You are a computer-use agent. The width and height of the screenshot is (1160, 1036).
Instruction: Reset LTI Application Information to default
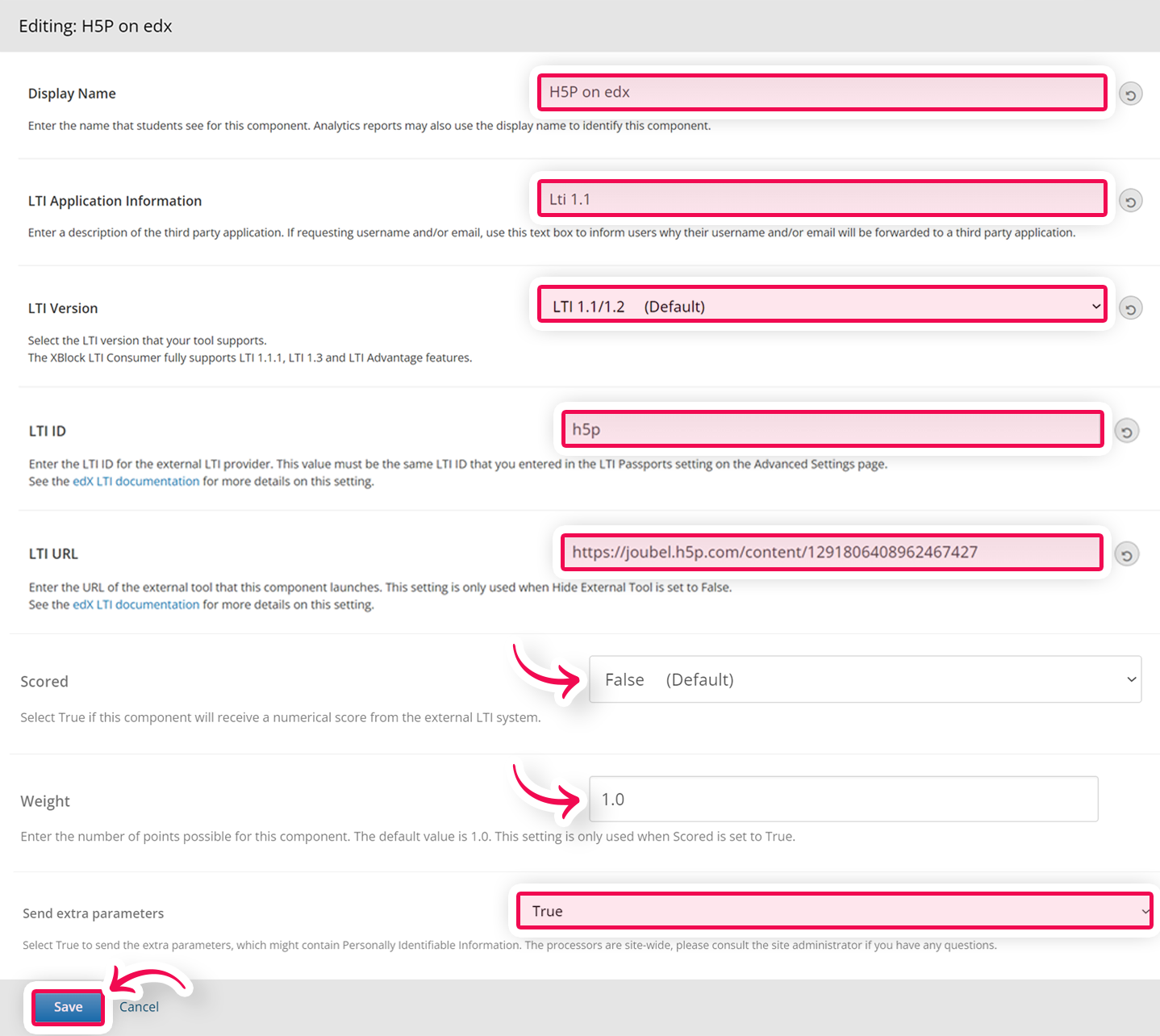[x=1130, y=201]
